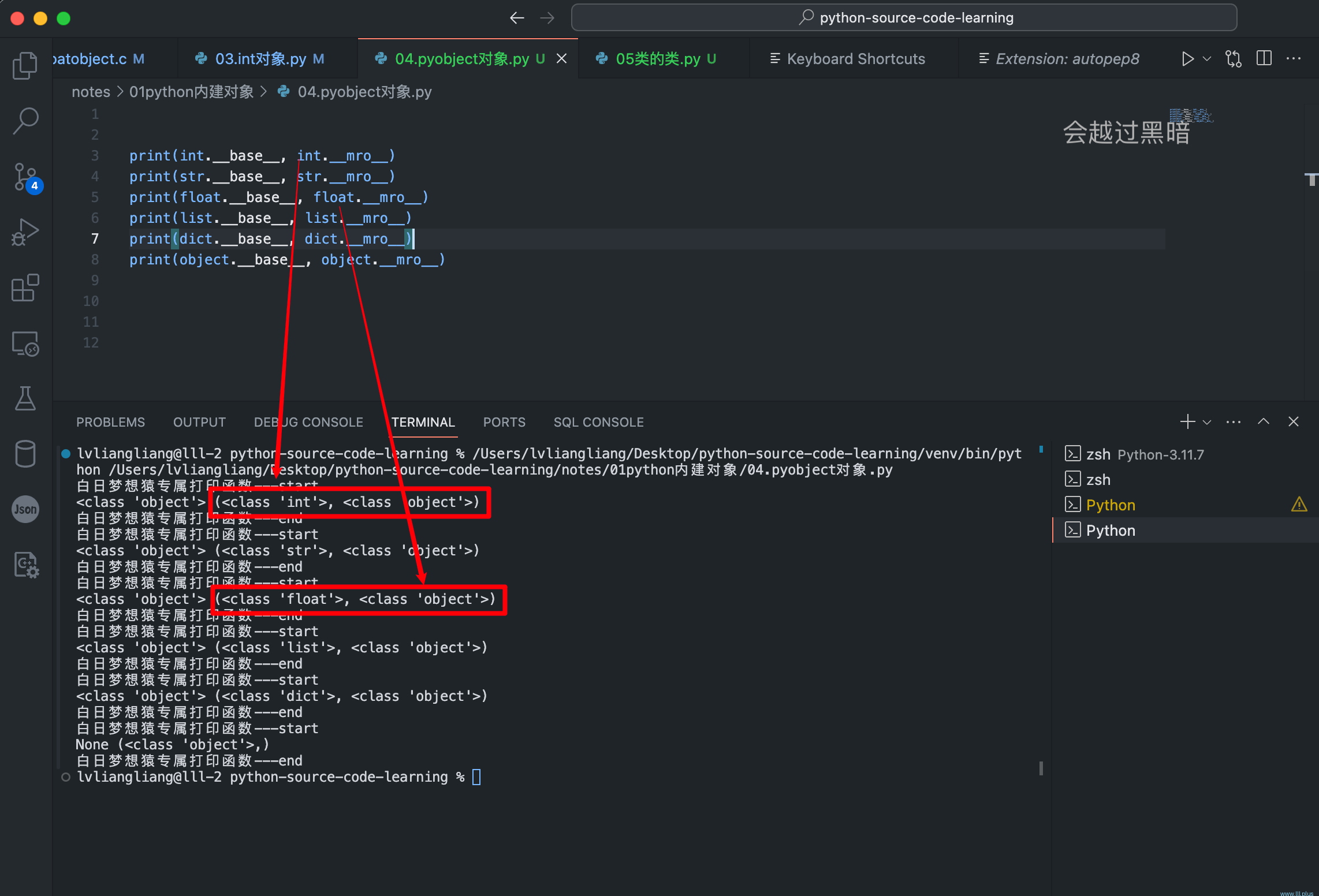Open changes compare icon in editor toolbar

[1233, 59]
